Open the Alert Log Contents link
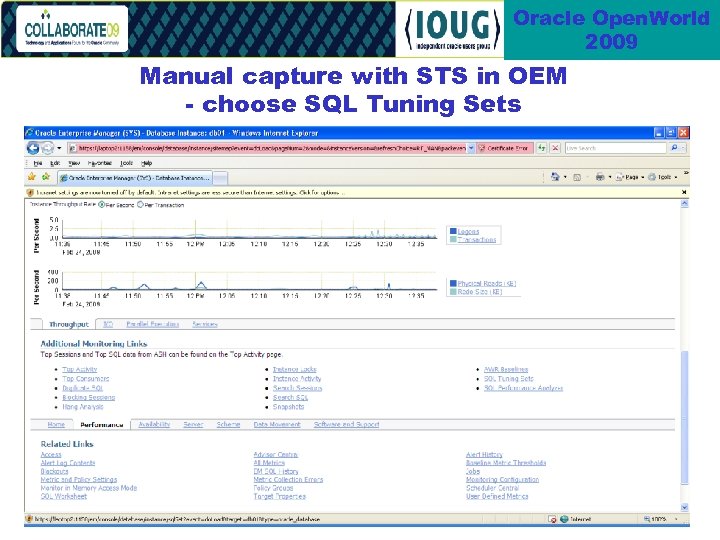The width and height of the screenshot is (720, 540). pyautogui.click(x=68, y=463)
